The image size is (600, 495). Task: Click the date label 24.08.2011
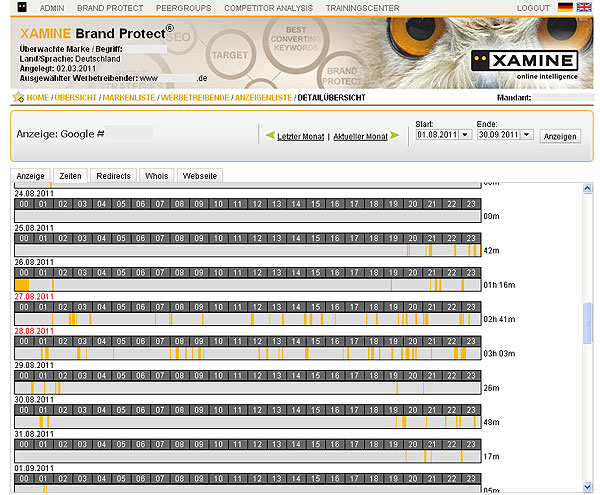pyautogui.click(x=34, y=194)
